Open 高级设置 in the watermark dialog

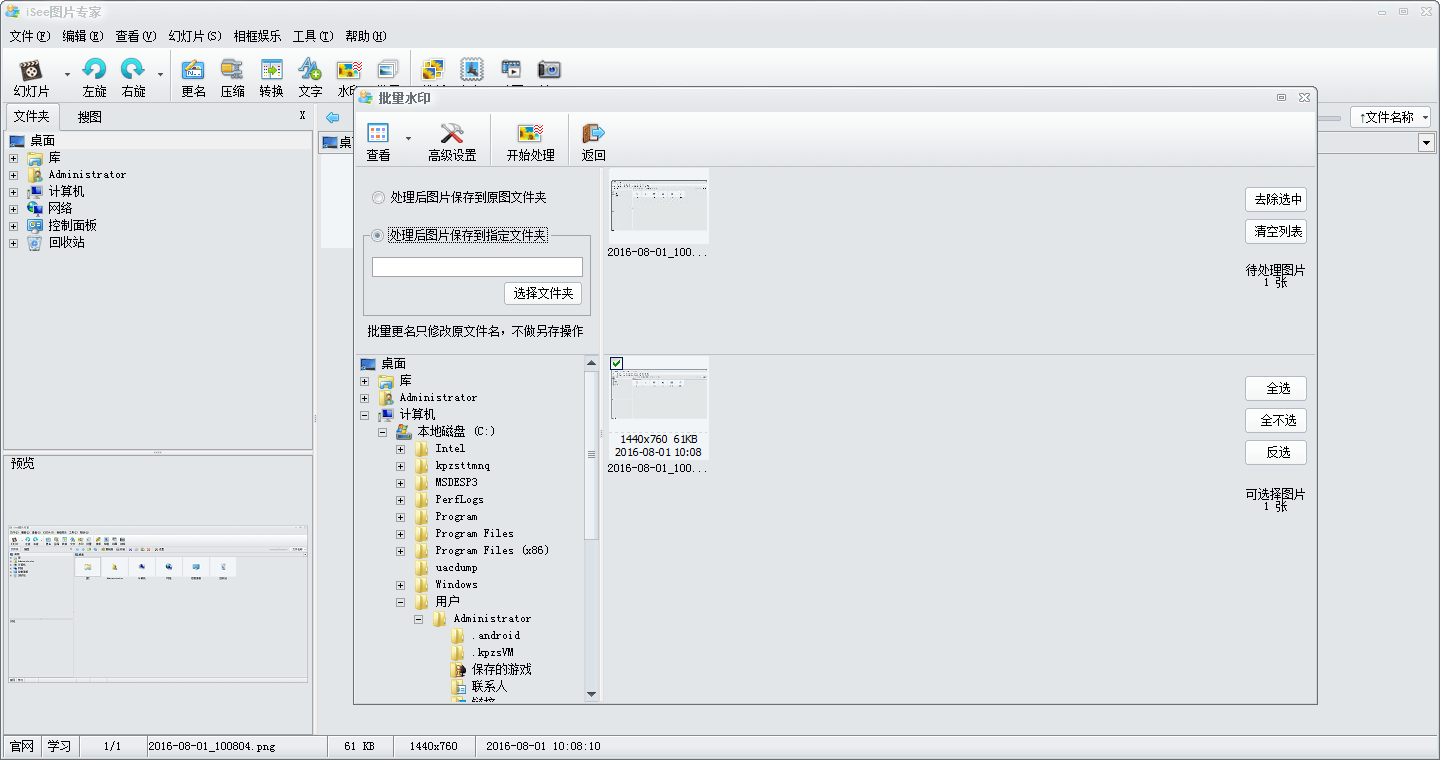tap(452, 135)
